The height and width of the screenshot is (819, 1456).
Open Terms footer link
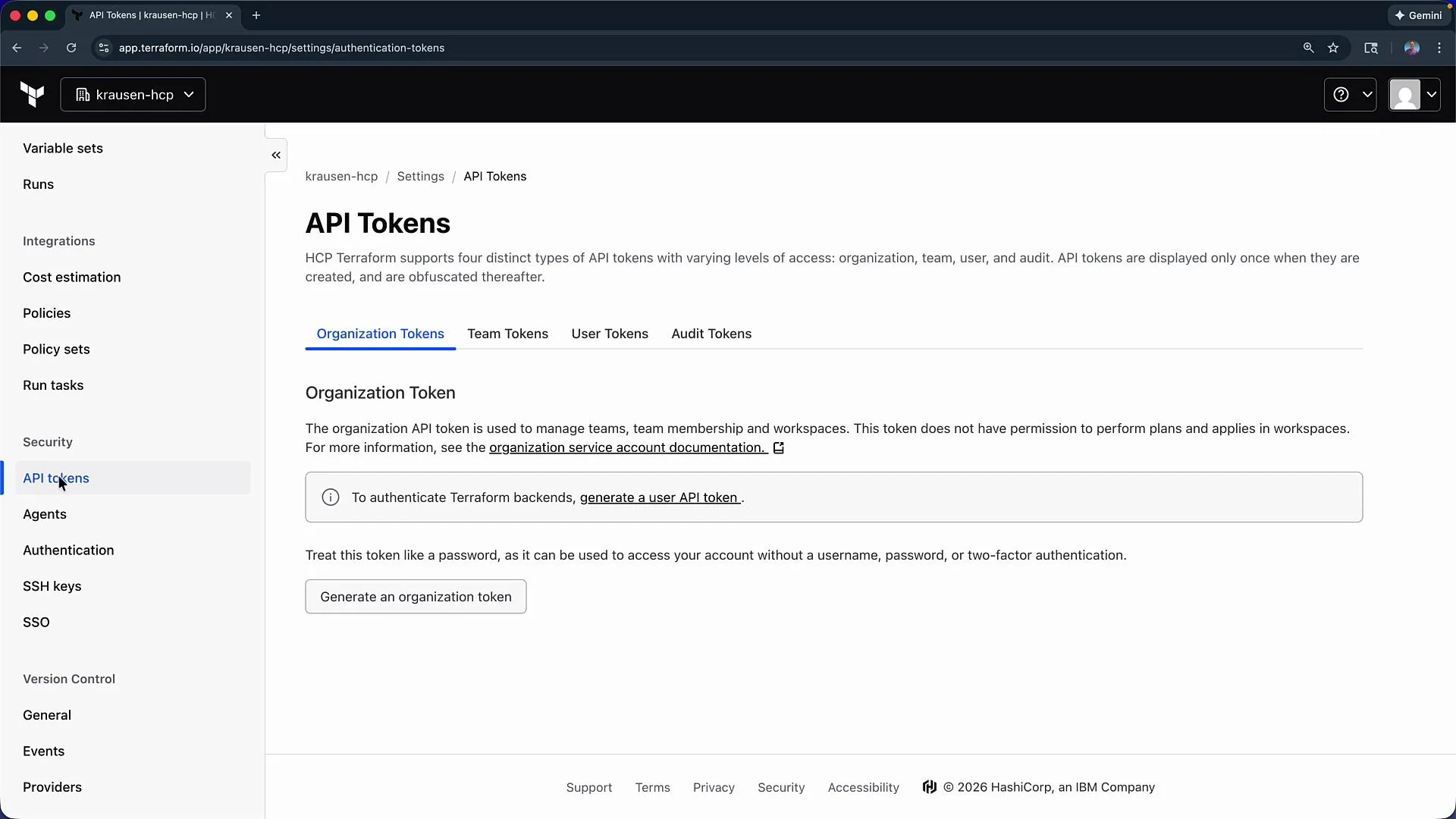click(x=652, y=787)
